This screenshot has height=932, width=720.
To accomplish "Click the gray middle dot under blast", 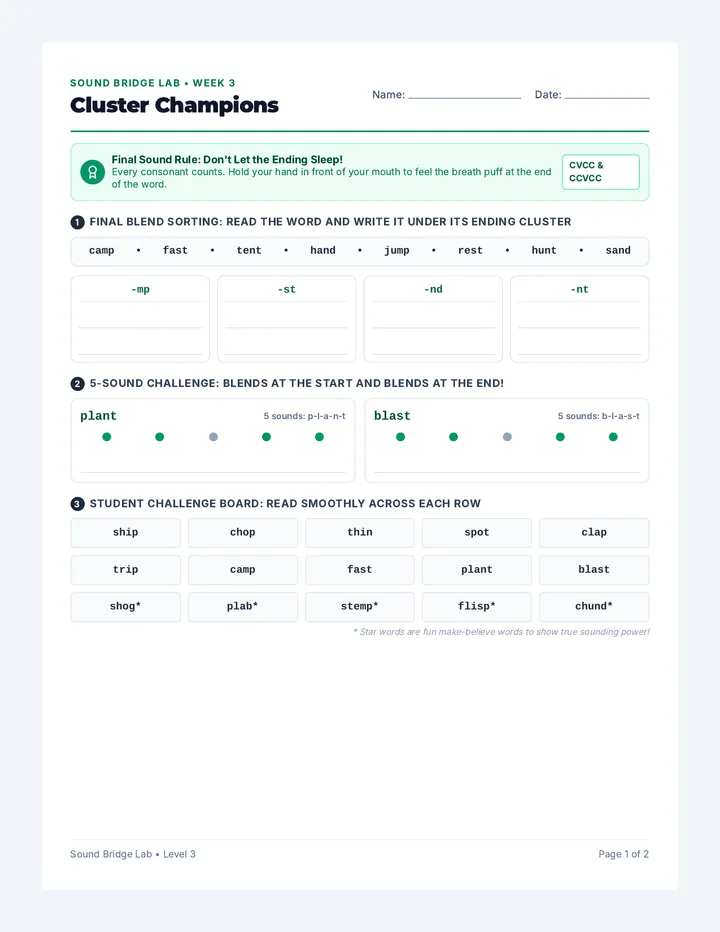I will [507, 437].
